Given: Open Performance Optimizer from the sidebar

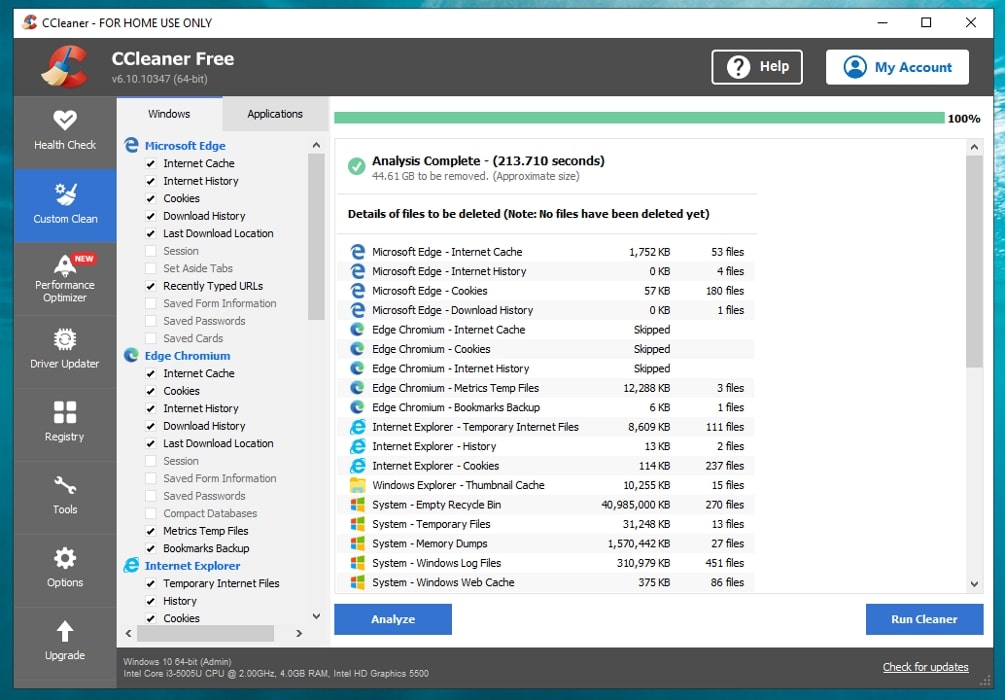Looking at the screenshot, I should pos(64,280).
